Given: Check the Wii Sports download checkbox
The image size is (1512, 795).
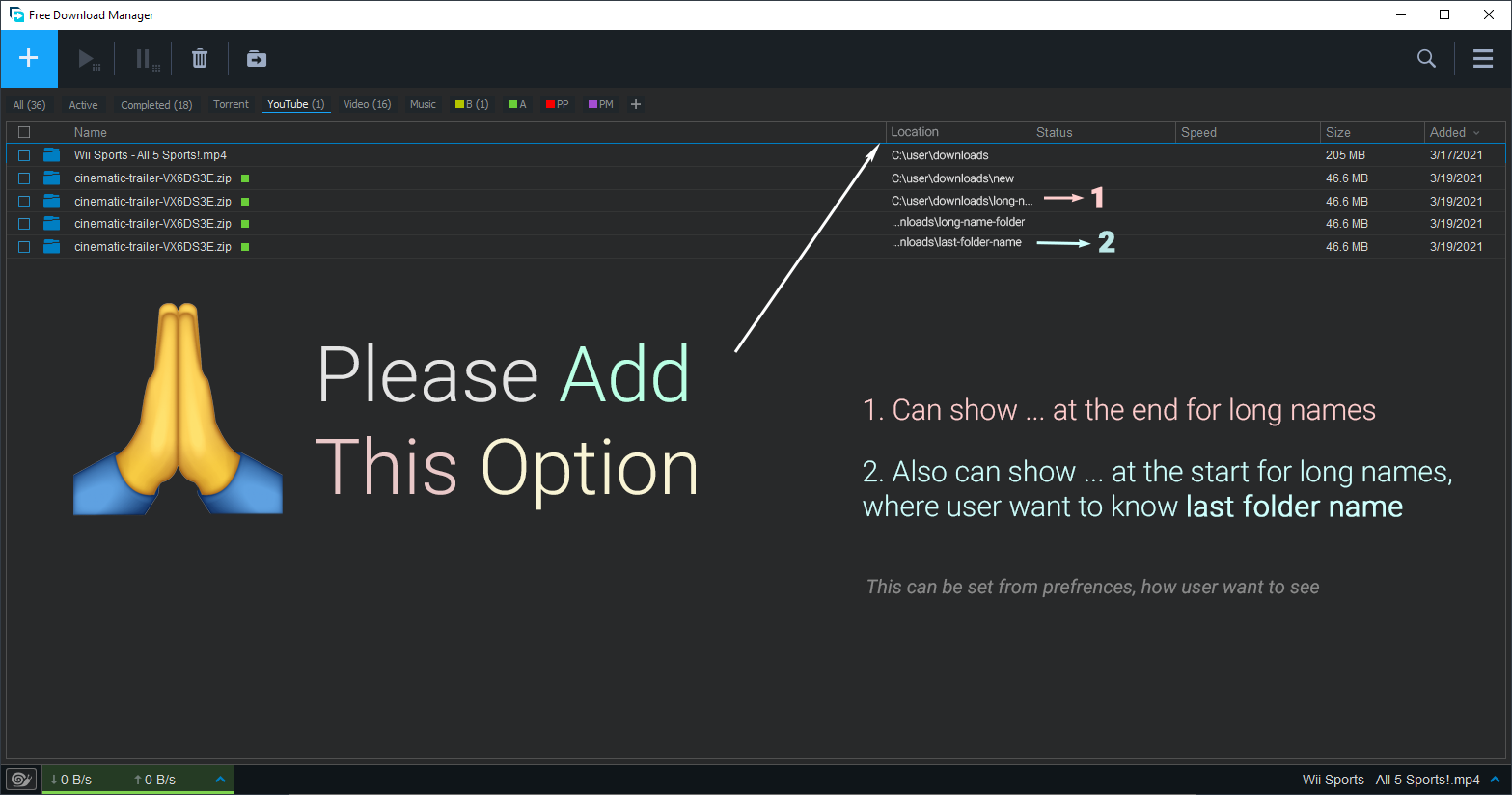Looking at the screenshot, I should [x=24, y=155].
